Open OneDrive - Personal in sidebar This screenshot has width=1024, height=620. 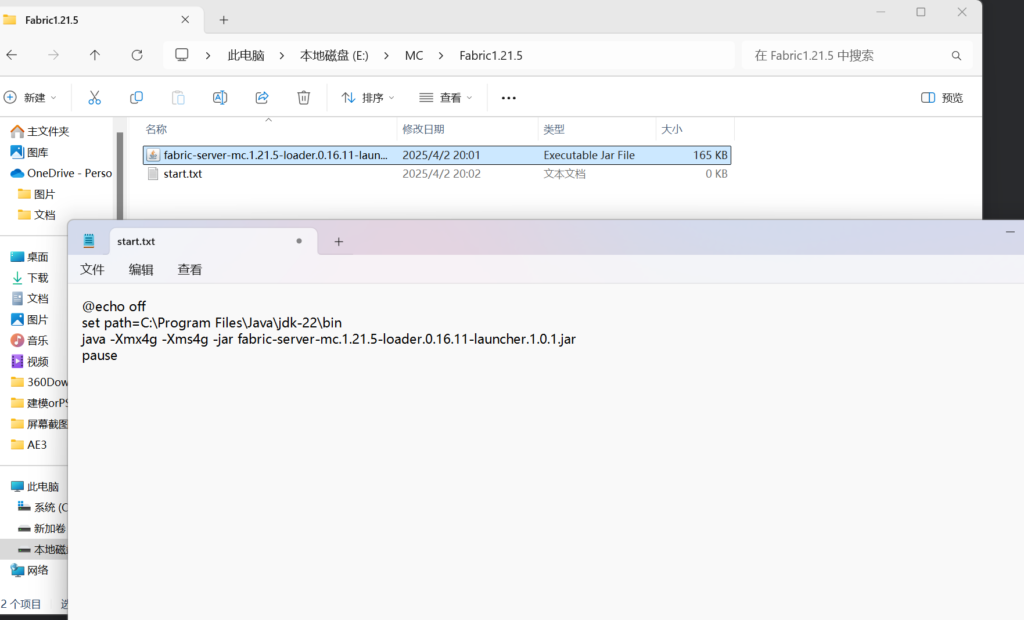click(61, 173)
